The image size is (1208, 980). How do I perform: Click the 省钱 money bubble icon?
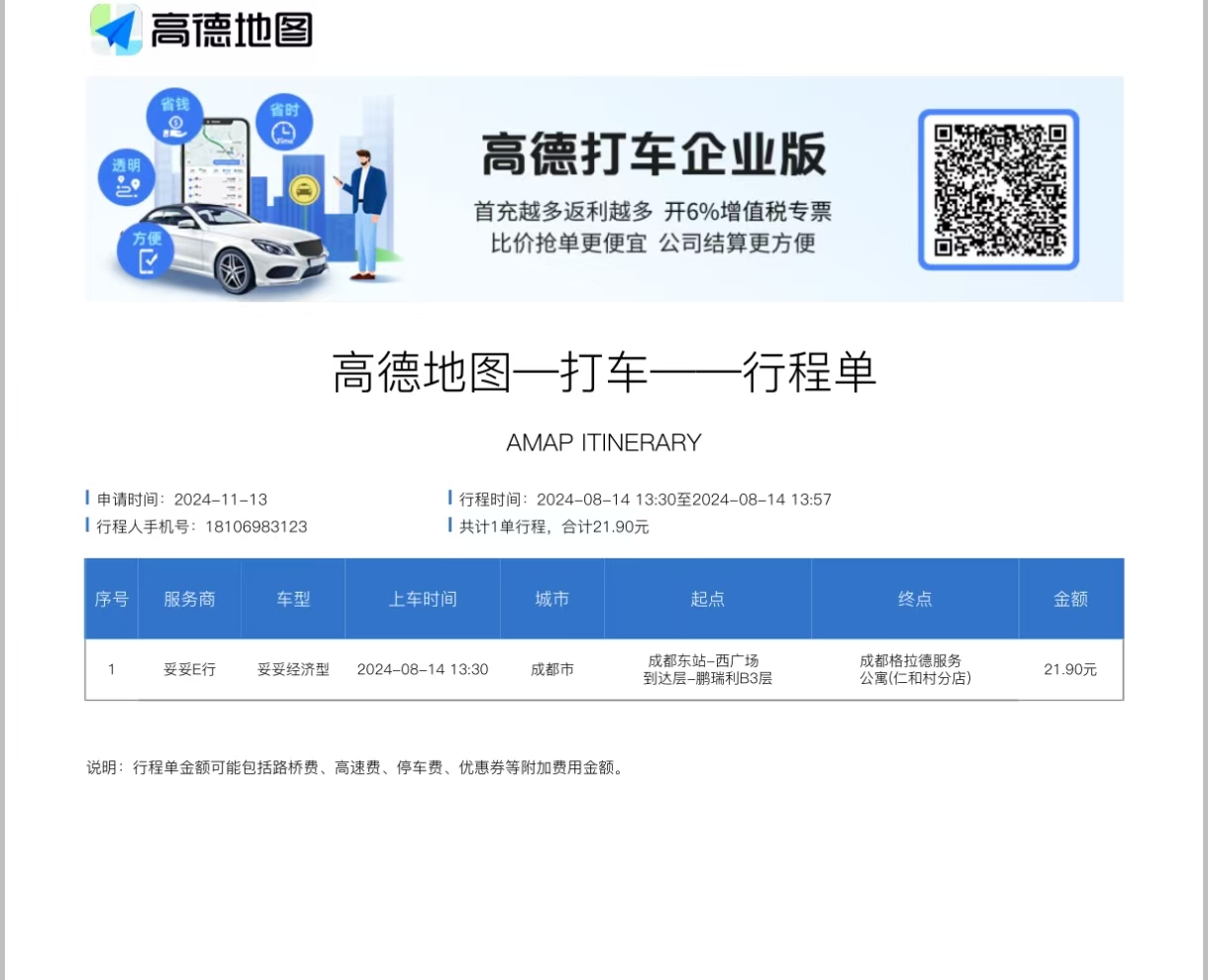point(175,116)
